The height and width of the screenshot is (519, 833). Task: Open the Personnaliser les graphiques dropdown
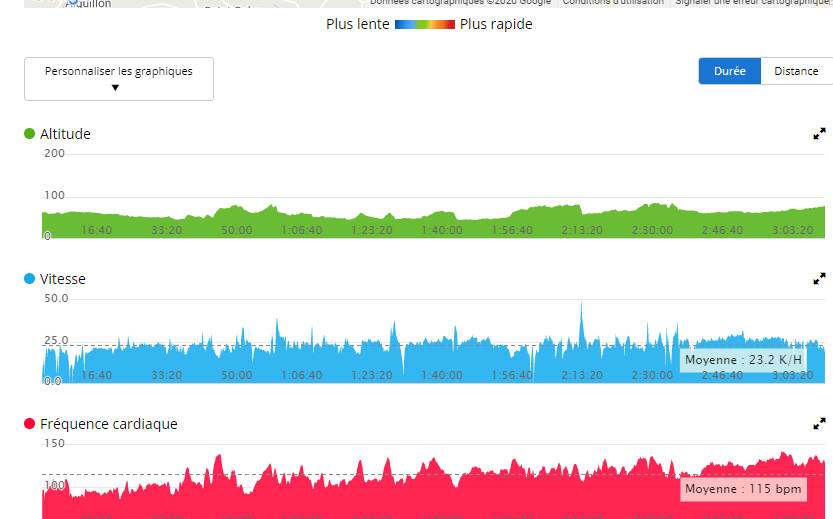coord(119,79)
